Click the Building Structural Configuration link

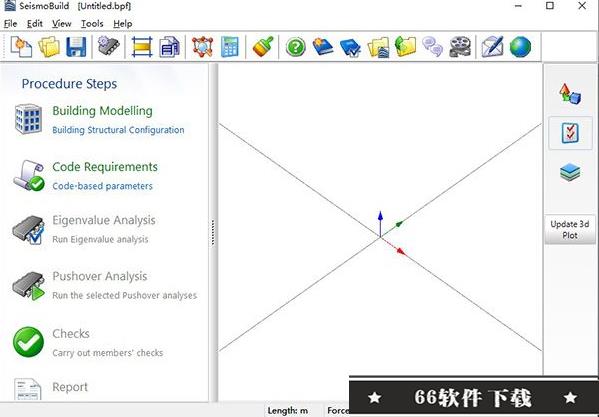click(118, 130)
